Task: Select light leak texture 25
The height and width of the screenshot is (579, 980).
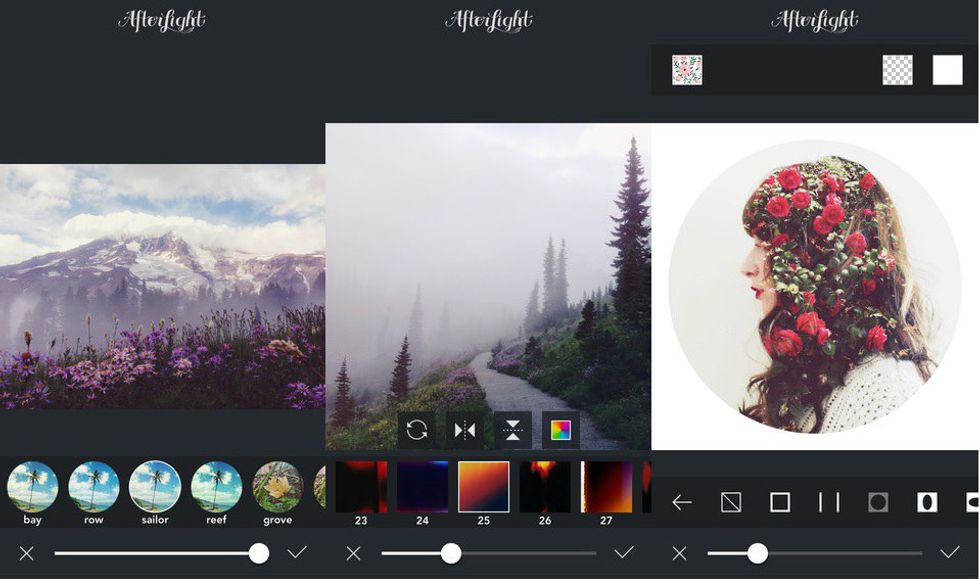Action: pyautogui.click(x=484, y=487)
